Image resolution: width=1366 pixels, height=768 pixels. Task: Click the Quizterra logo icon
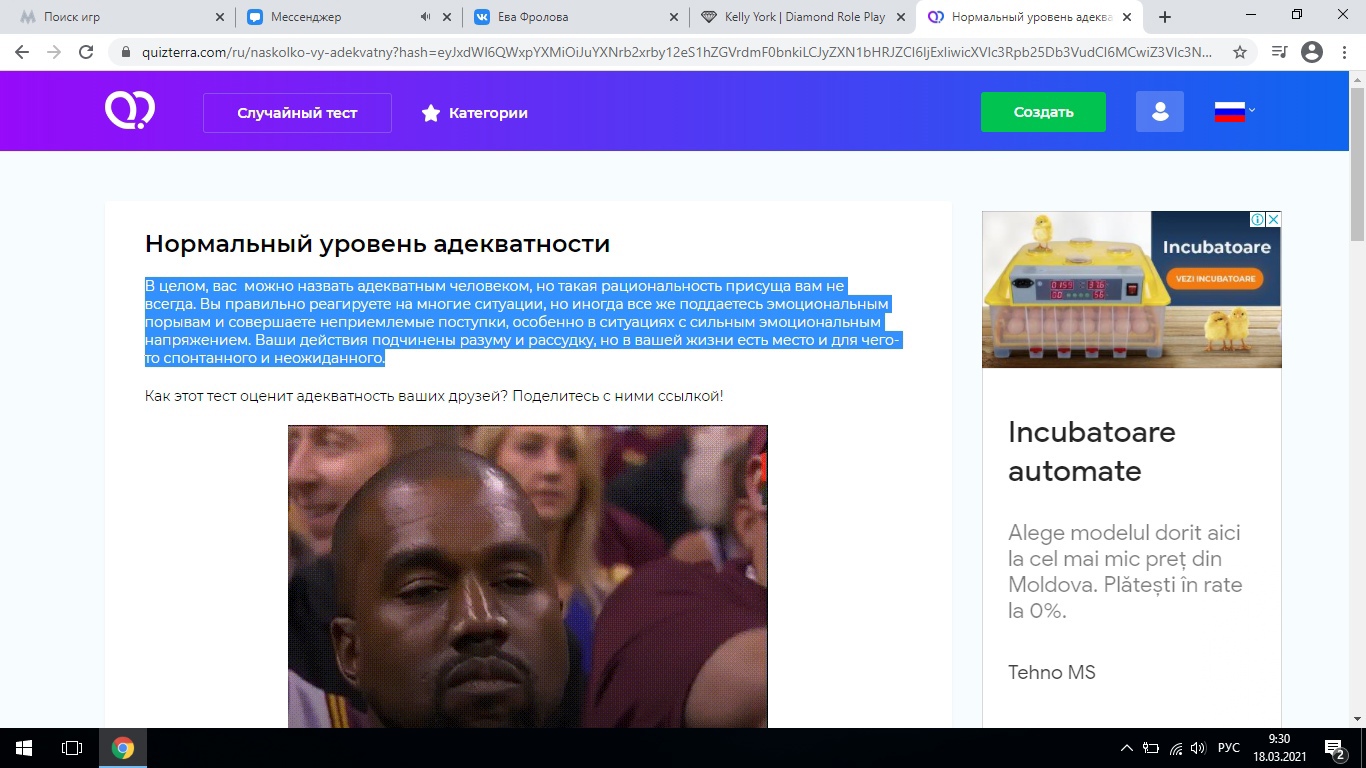point(130,111)
